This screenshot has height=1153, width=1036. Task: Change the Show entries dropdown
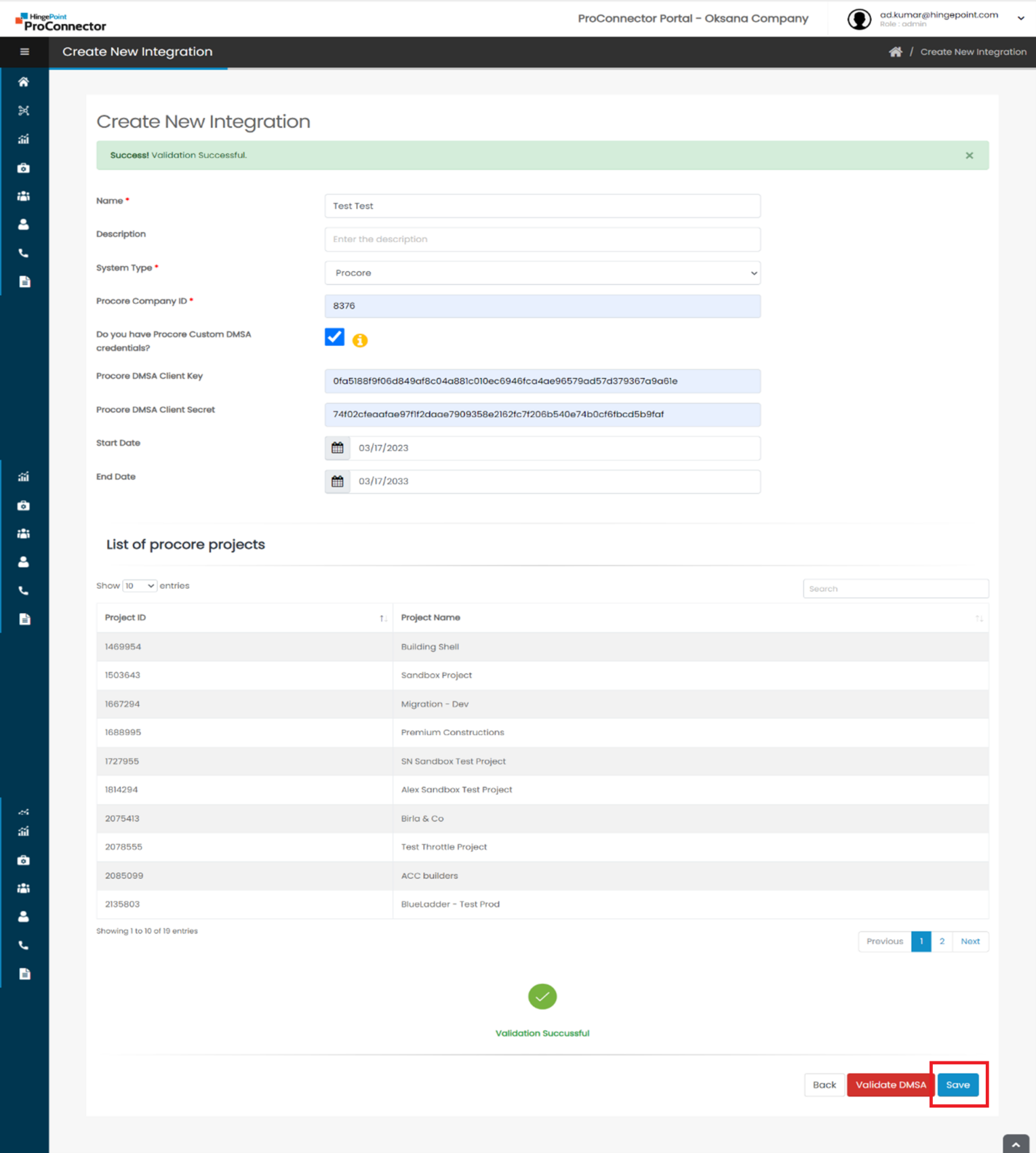click(x=140, y=586)
